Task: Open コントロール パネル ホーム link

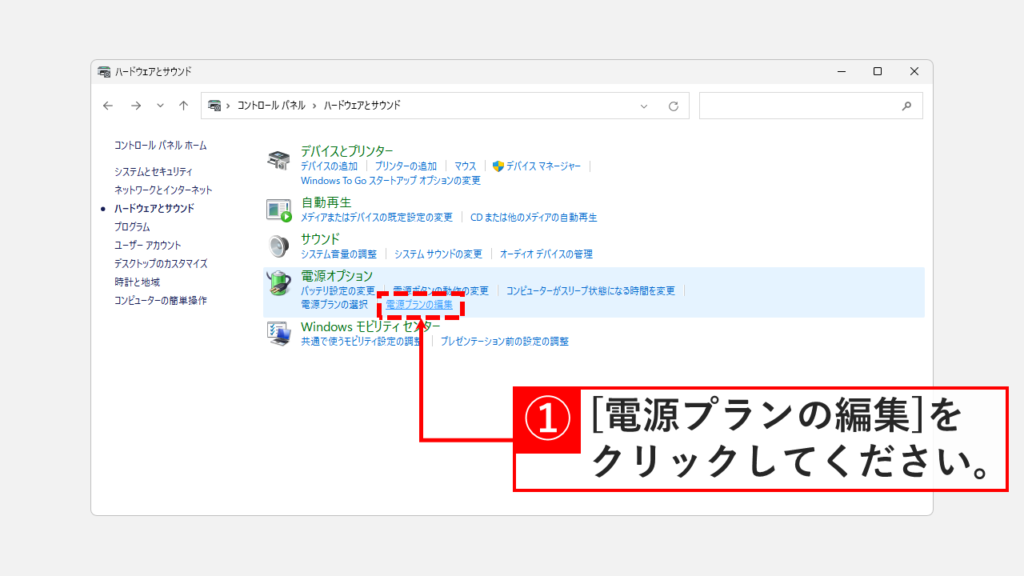Action: point(160,146)
